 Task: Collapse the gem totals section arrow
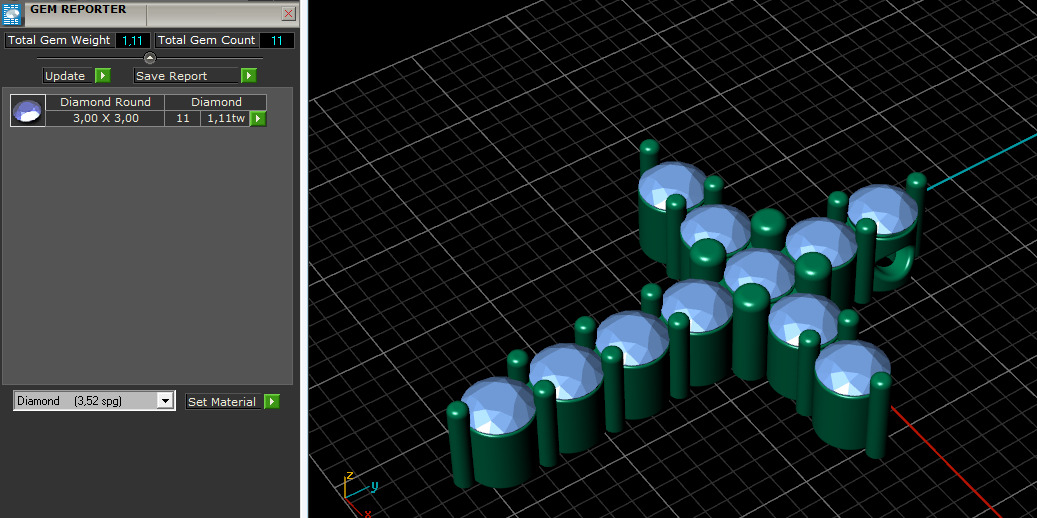[150, 58]
